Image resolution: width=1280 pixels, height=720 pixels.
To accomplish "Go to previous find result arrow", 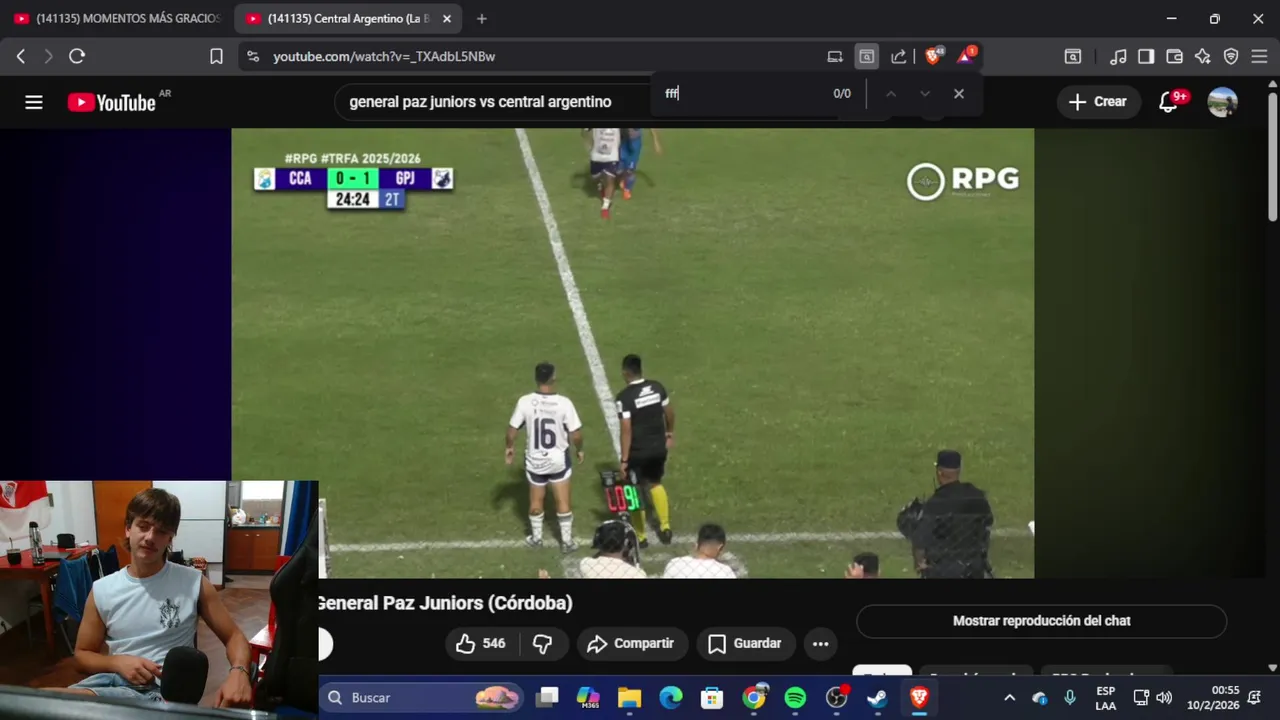I will pos(891,93).
